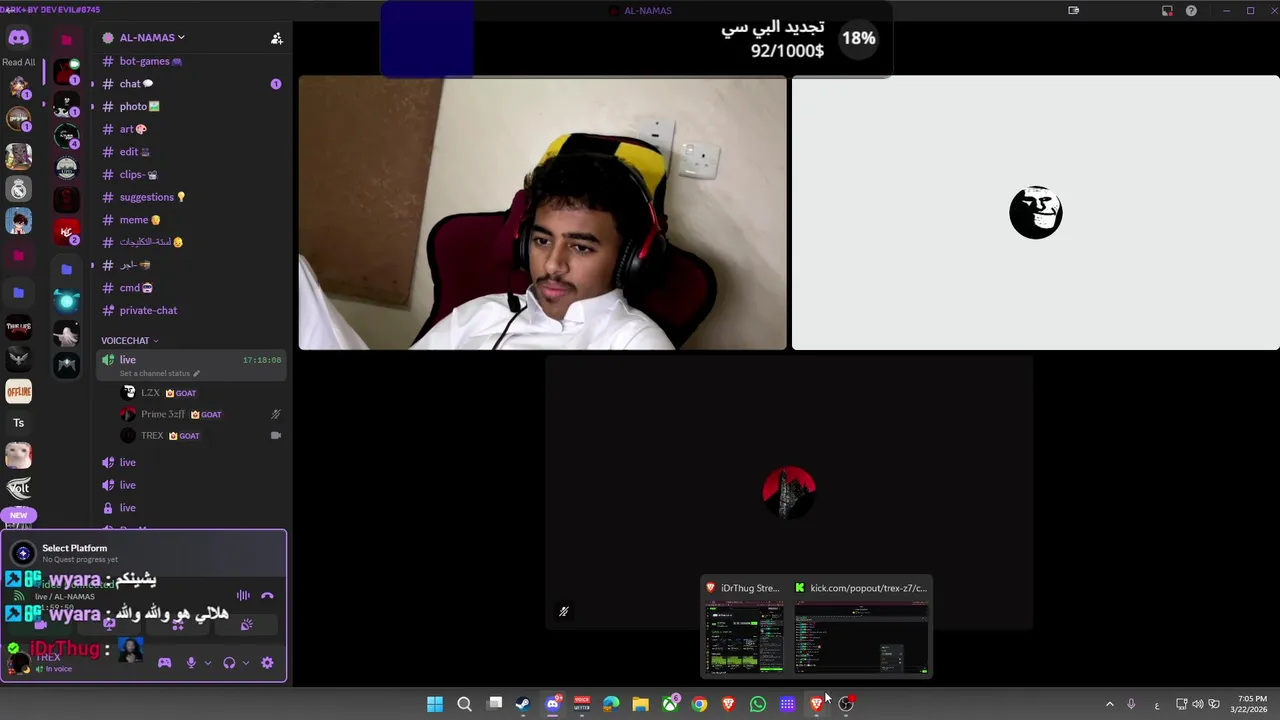
Task: Focus the webcam video tile
Action: click(542, 213)
